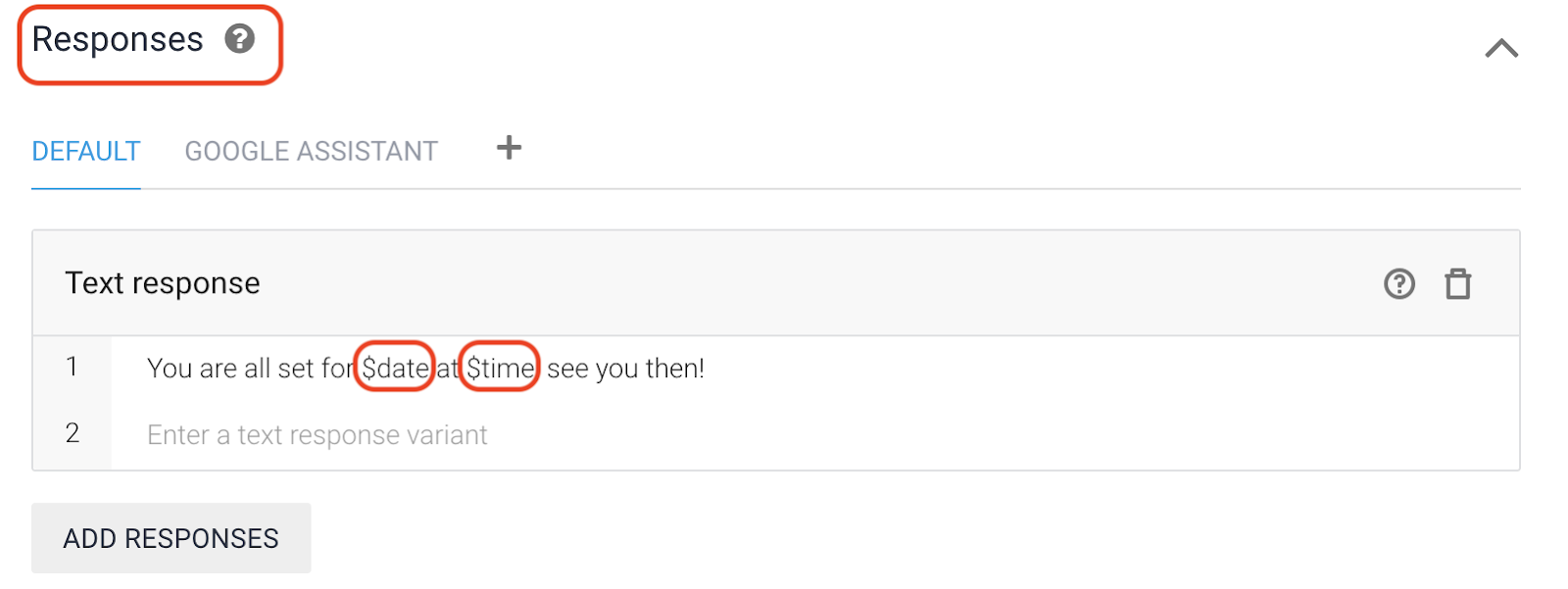Click the help icon beside Responses
Image resolution: width=1568 pixels, height=589 pixels.
239,39
